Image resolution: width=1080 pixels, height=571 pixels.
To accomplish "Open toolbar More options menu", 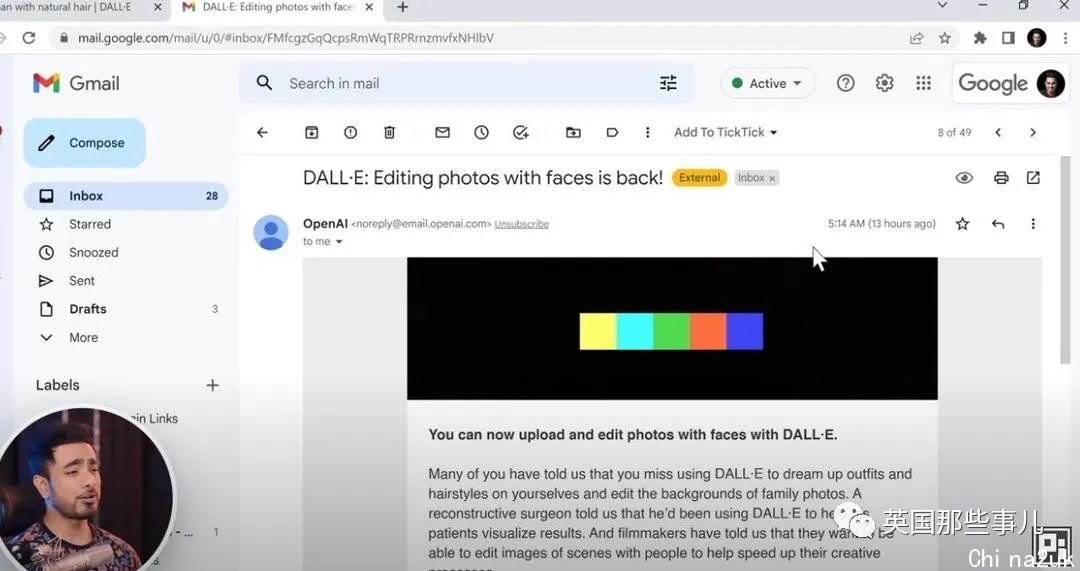I will (647, 132).
